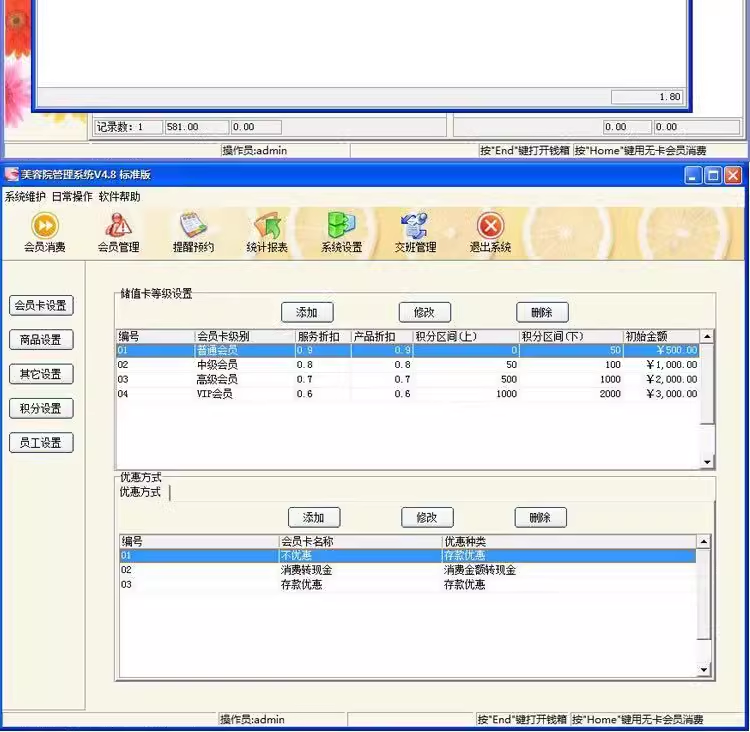Sort by 初始金额 column header
The height and width of the screenshot is (732, 750).
661,336
